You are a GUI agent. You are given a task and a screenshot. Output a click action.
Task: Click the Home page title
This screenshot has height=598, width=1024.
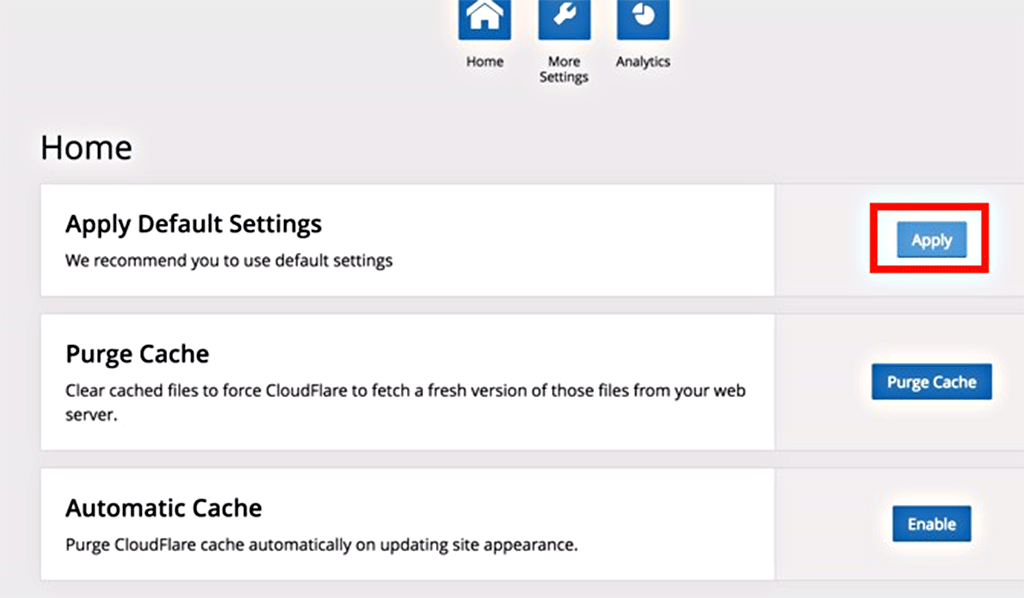[x=85, y=147]
